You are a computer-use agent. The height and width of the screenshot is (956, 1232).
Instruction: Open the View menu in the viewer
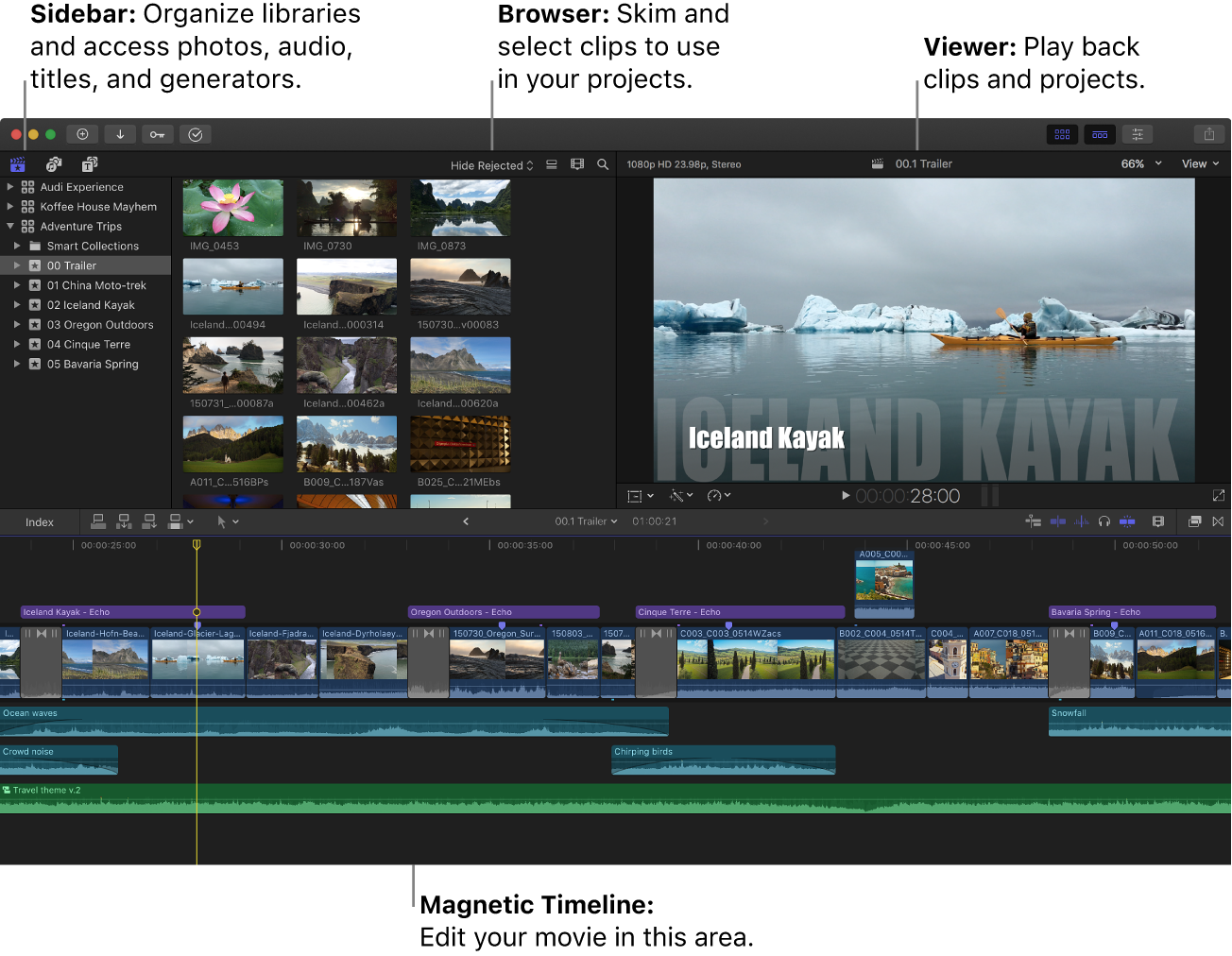click(x=1199, y=163)
